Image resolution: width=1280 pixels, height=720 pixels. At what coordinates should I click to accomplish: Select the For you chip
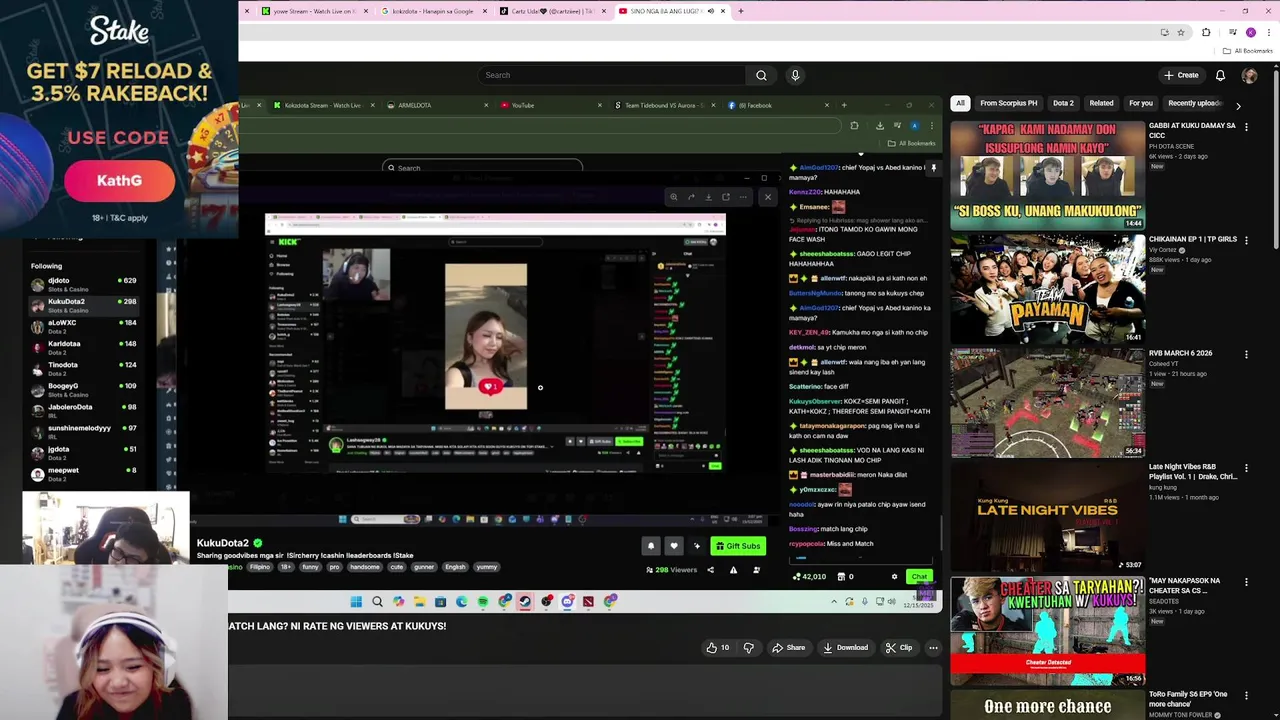point(1141,103)
